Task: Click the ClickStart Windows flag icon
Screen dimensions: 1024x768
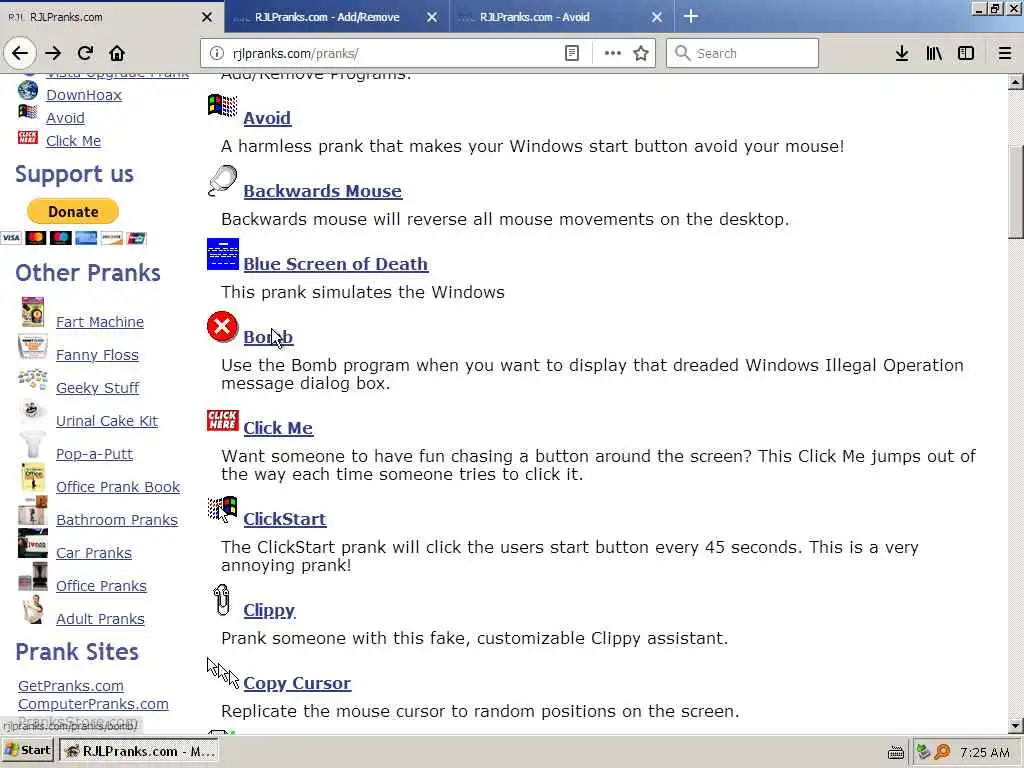Action: 223,509
